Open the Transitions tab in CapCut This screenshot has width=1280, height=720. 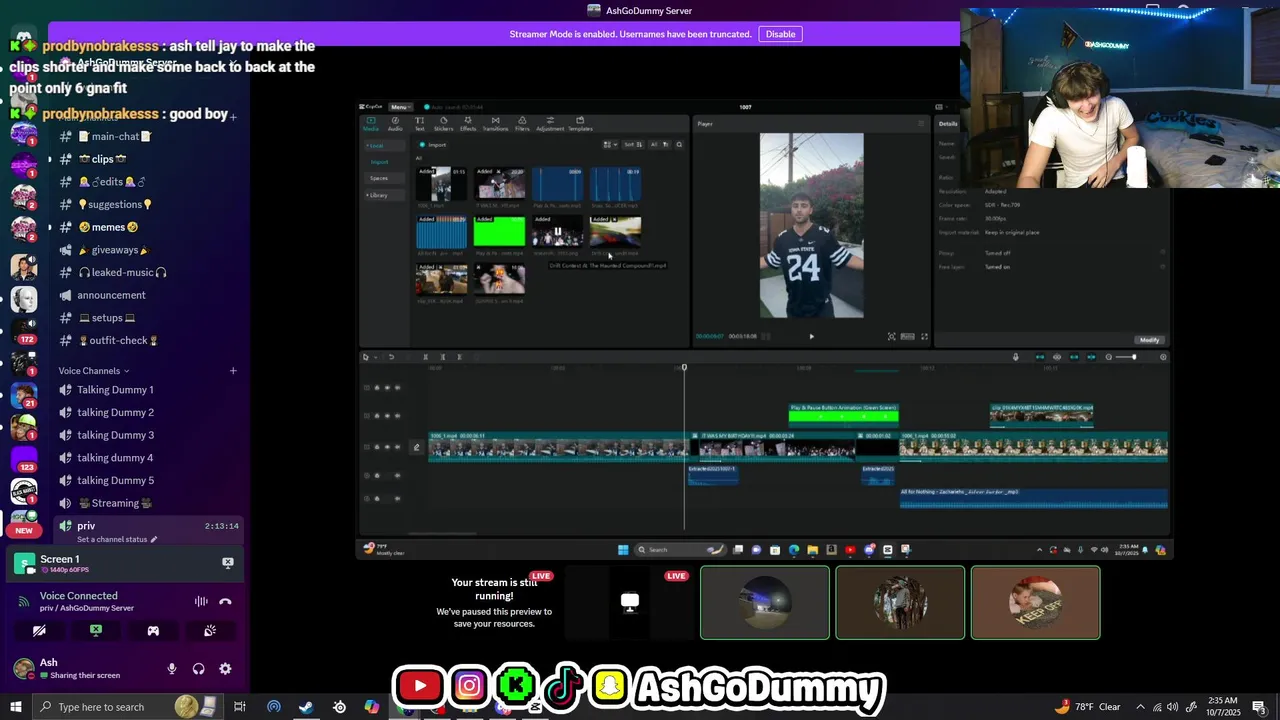495,124
